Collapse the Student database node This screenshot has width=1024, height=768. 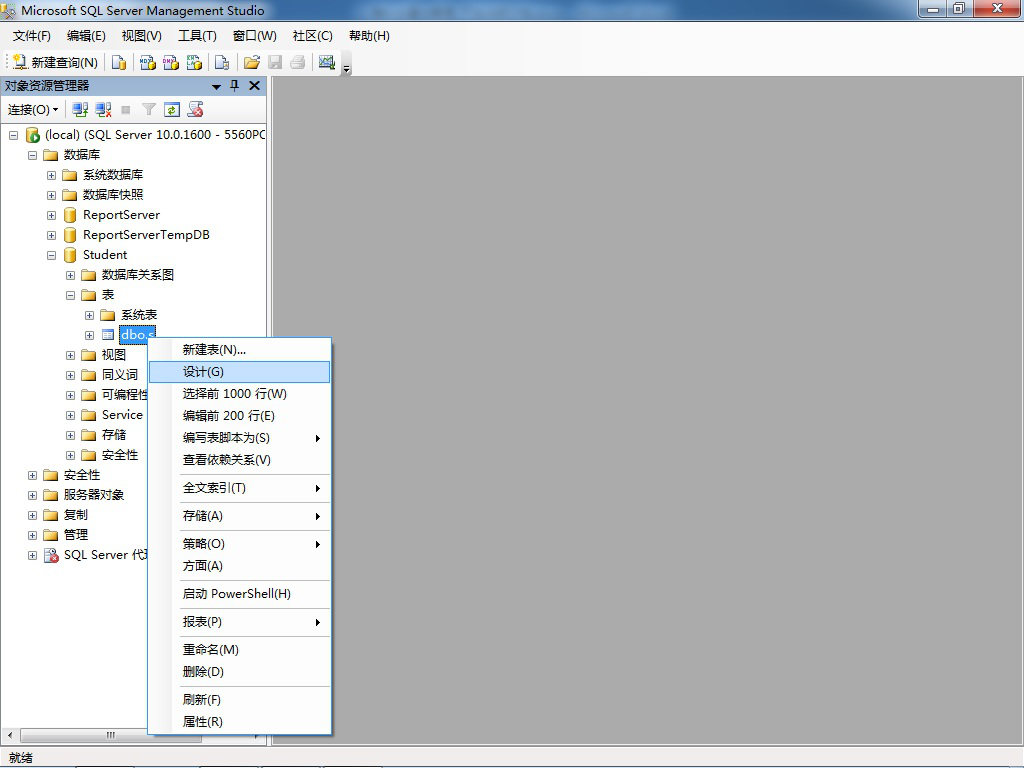pyautogui.click(x=51, y=255)
